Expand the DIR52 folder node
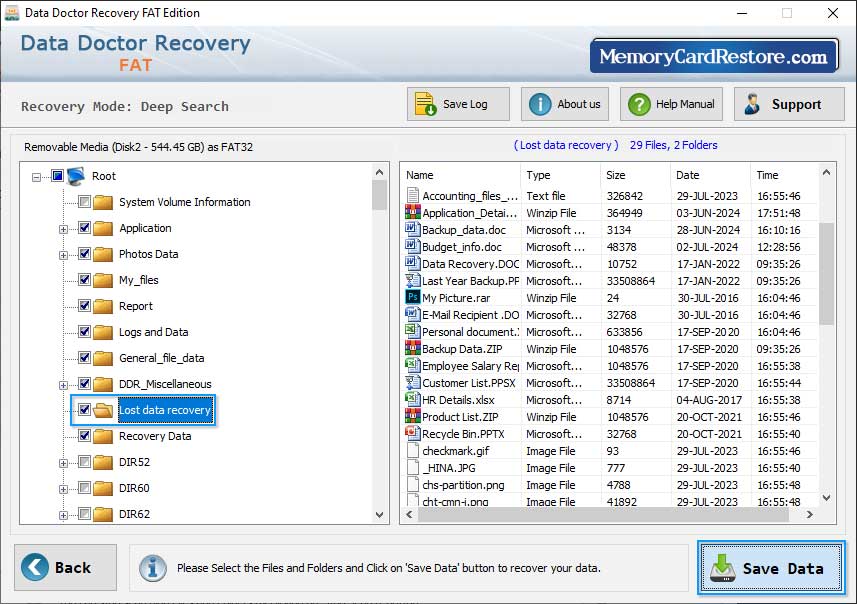Image resolution: width=857 pixels, height=604 pixels. tap(63, 464)
